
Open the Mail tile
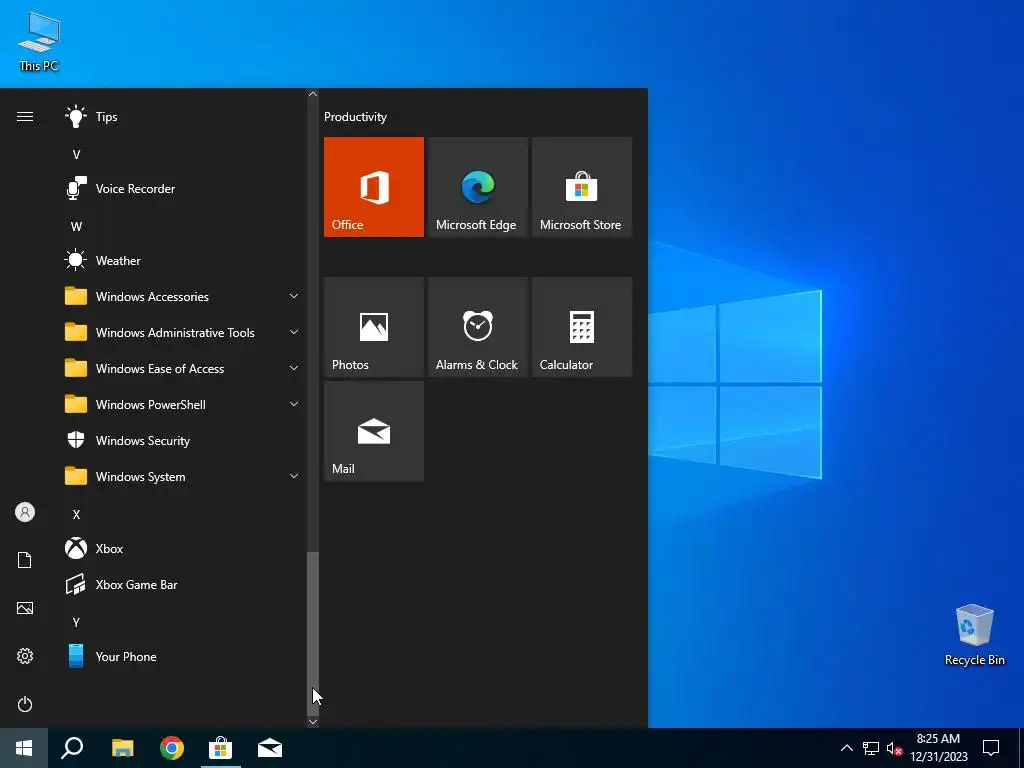coord(374,431)
